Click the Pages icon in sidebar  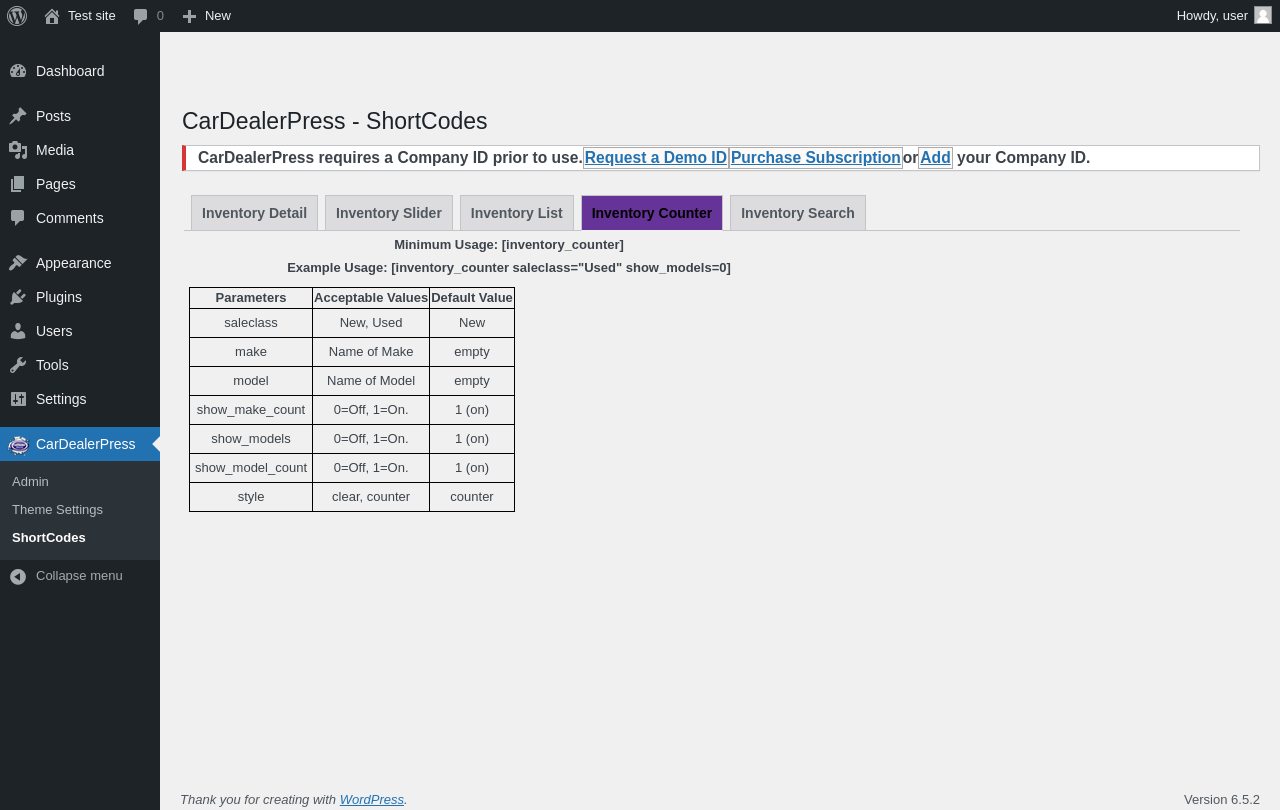[x=18, y=184]
